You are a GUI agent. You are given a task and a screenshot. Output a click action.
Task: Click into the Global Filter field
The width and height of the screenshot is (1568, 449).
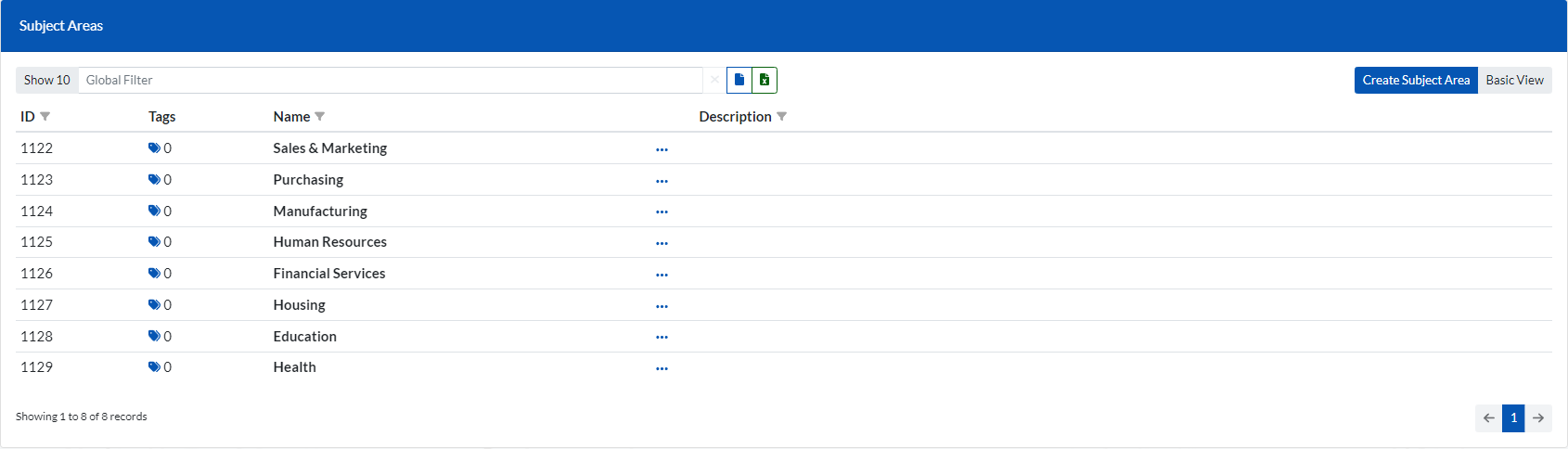pyautogui.click(x=390, y=81)
